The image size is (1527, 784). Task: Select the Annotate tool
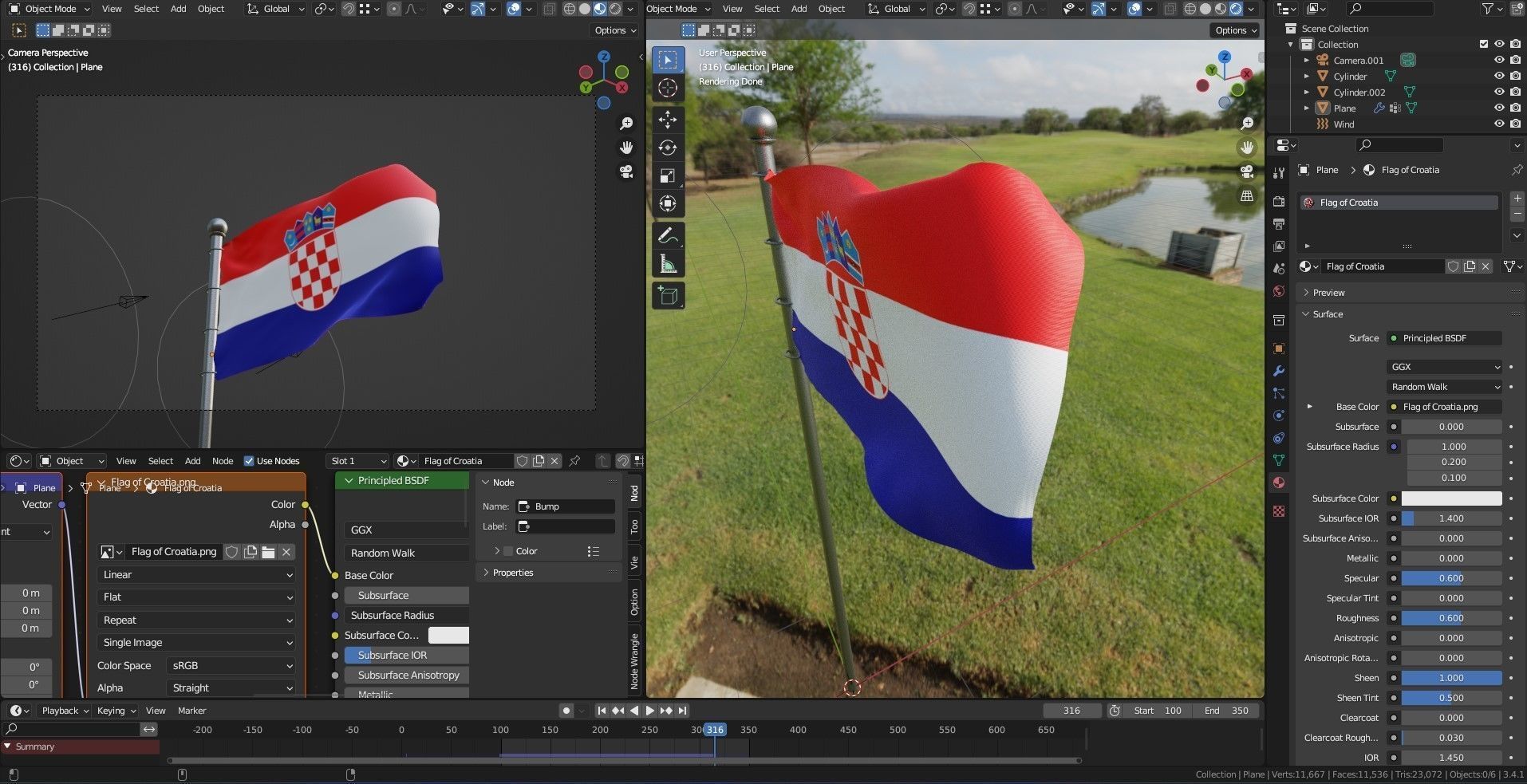[668, 235]
